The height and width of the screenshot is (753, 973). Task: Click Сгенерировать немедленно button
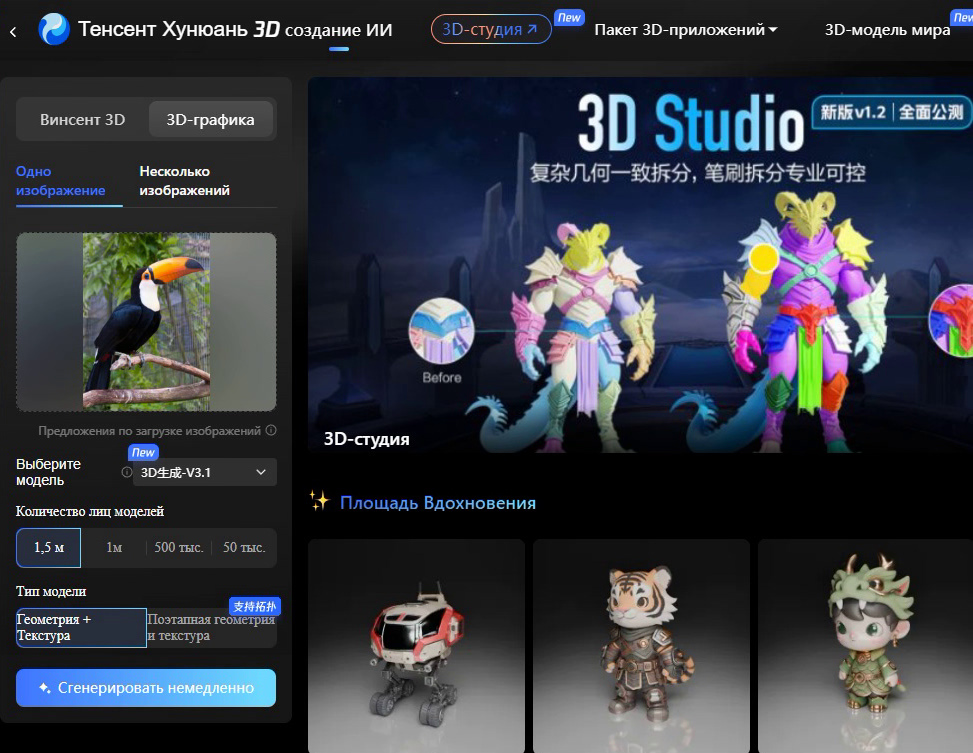(x=146, y=688)
